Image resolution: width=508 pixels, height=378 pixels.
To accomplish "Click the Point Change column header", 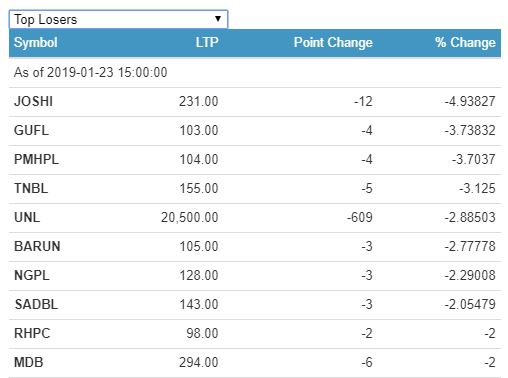I will (x=333, y=43).
